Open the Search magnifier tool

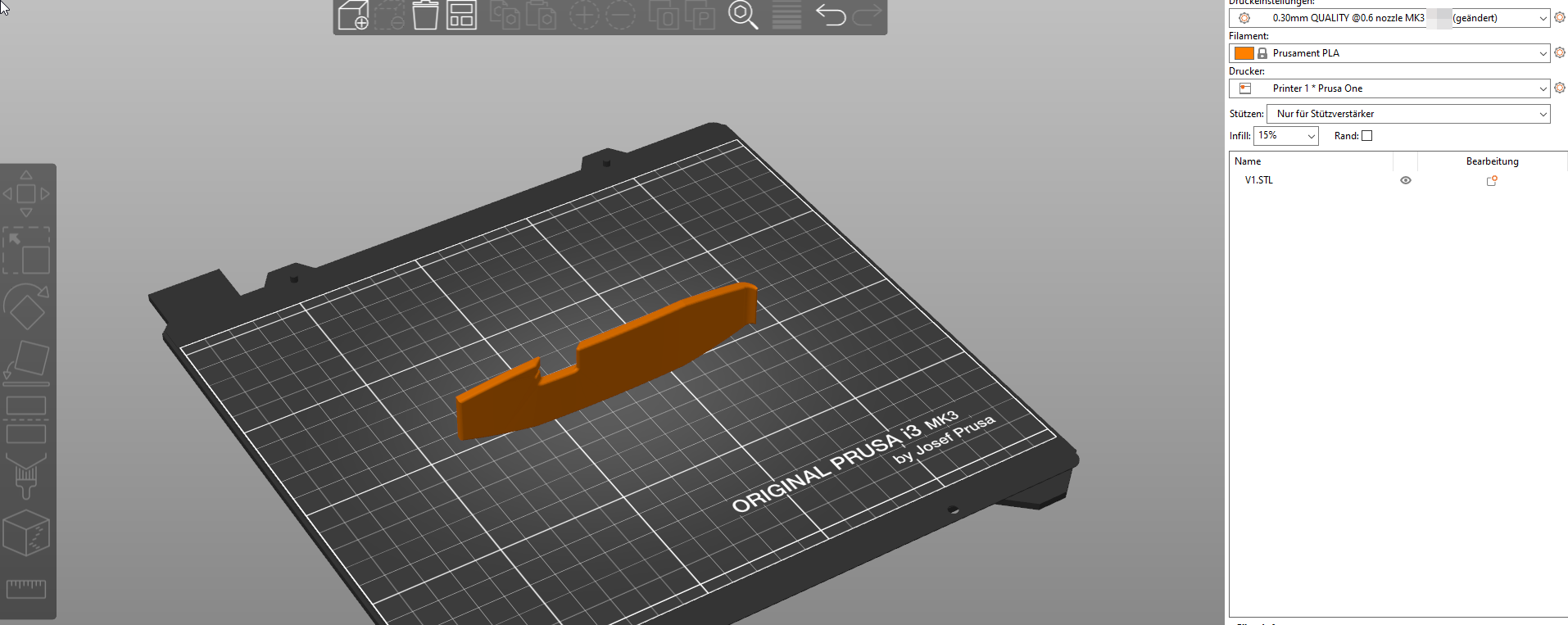(x=743, y=15)
